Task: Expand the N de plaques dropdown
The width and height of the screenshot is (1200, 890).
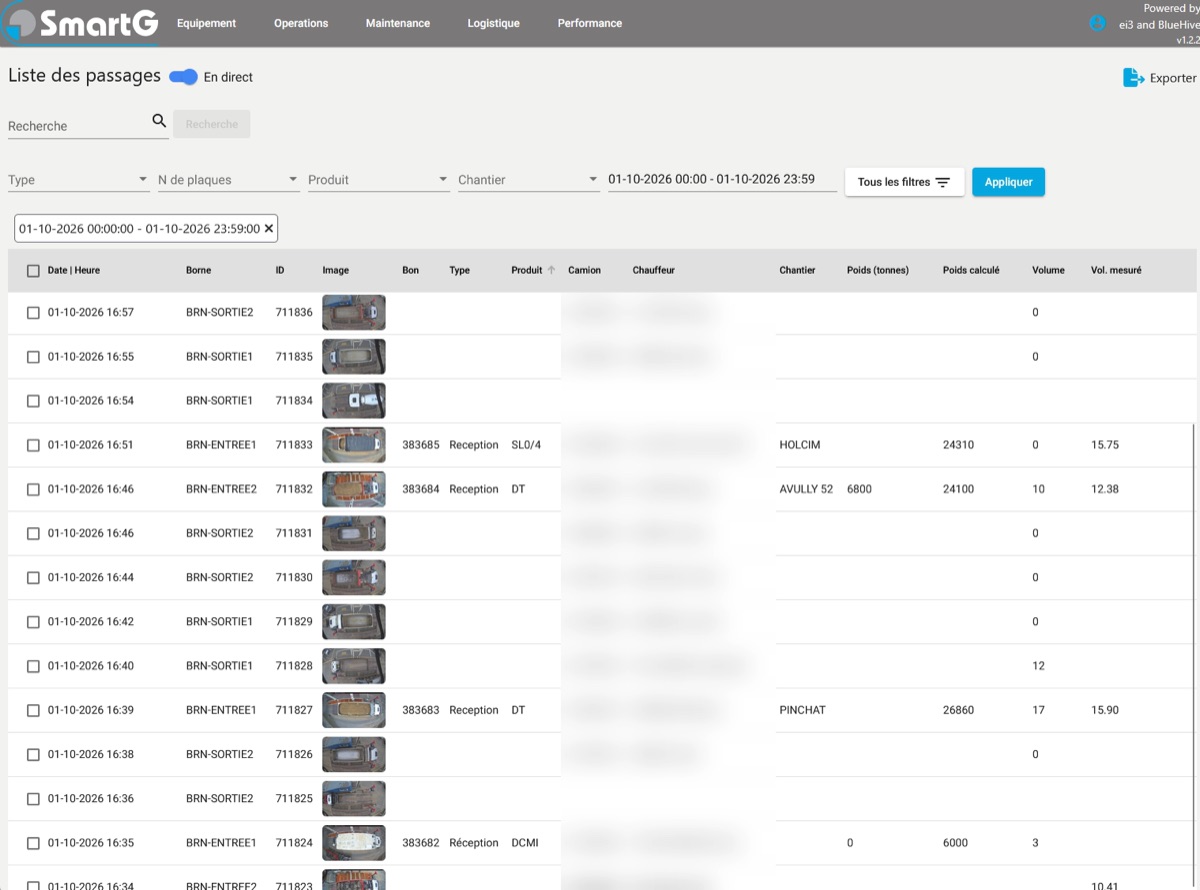Action: (229, 180)
